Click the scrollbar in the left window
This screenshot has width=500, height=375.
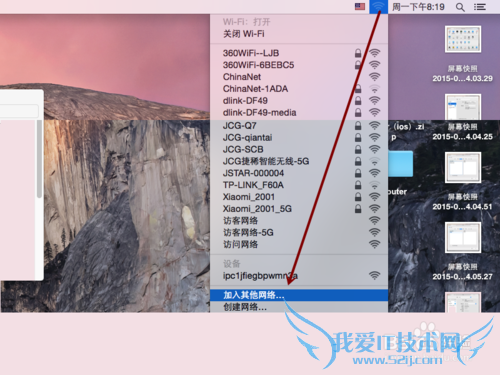click(x=39, y=158)
